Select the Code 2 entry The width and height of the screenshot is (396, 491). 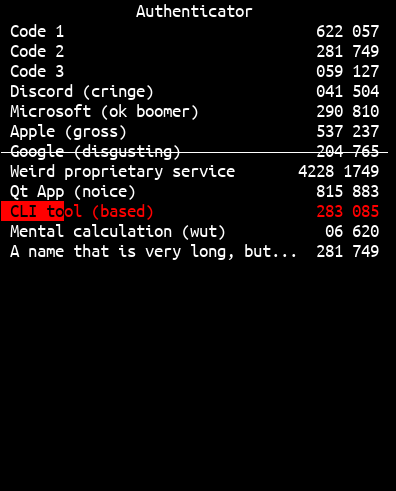[195, 51]
